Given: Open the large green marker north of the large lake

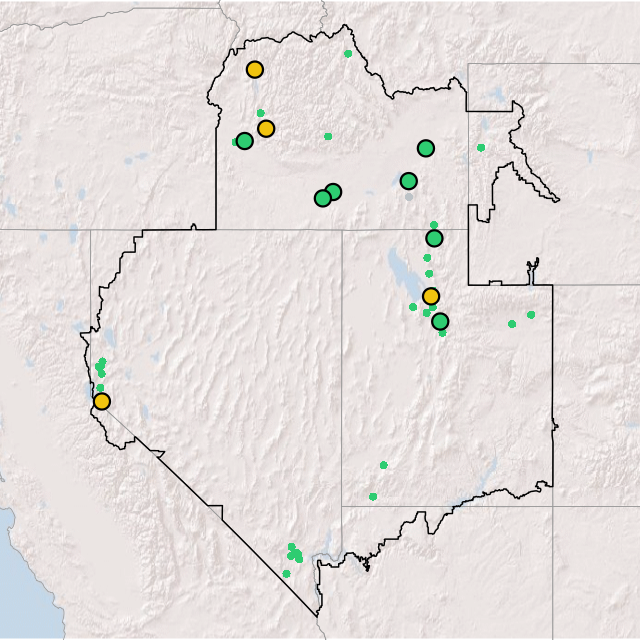Looking at the screenshot, I should point(434,238).
